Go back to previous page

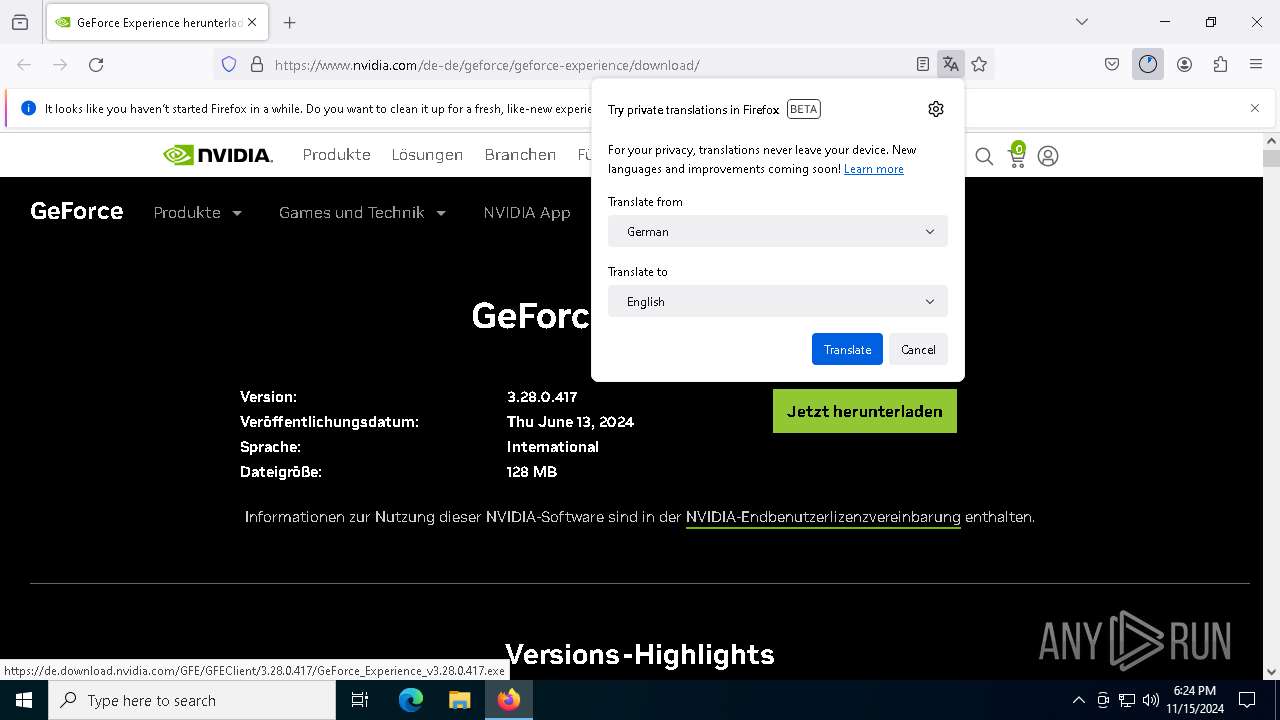click(24, 65)
